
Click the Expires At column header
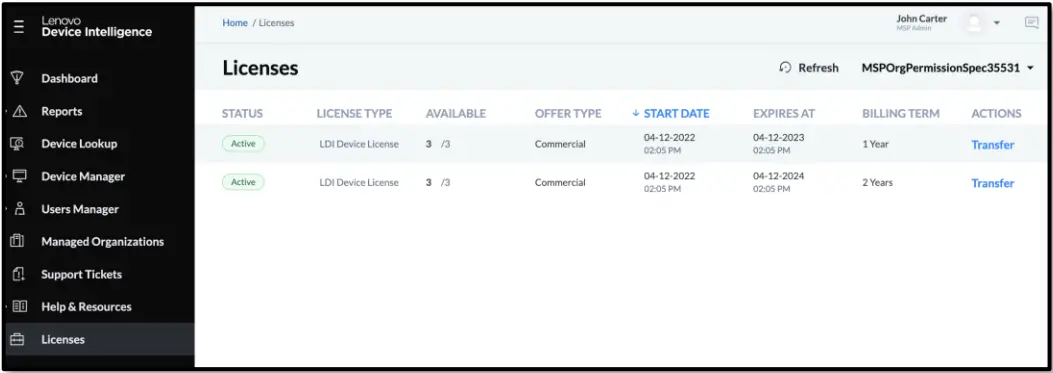[784, 114]
